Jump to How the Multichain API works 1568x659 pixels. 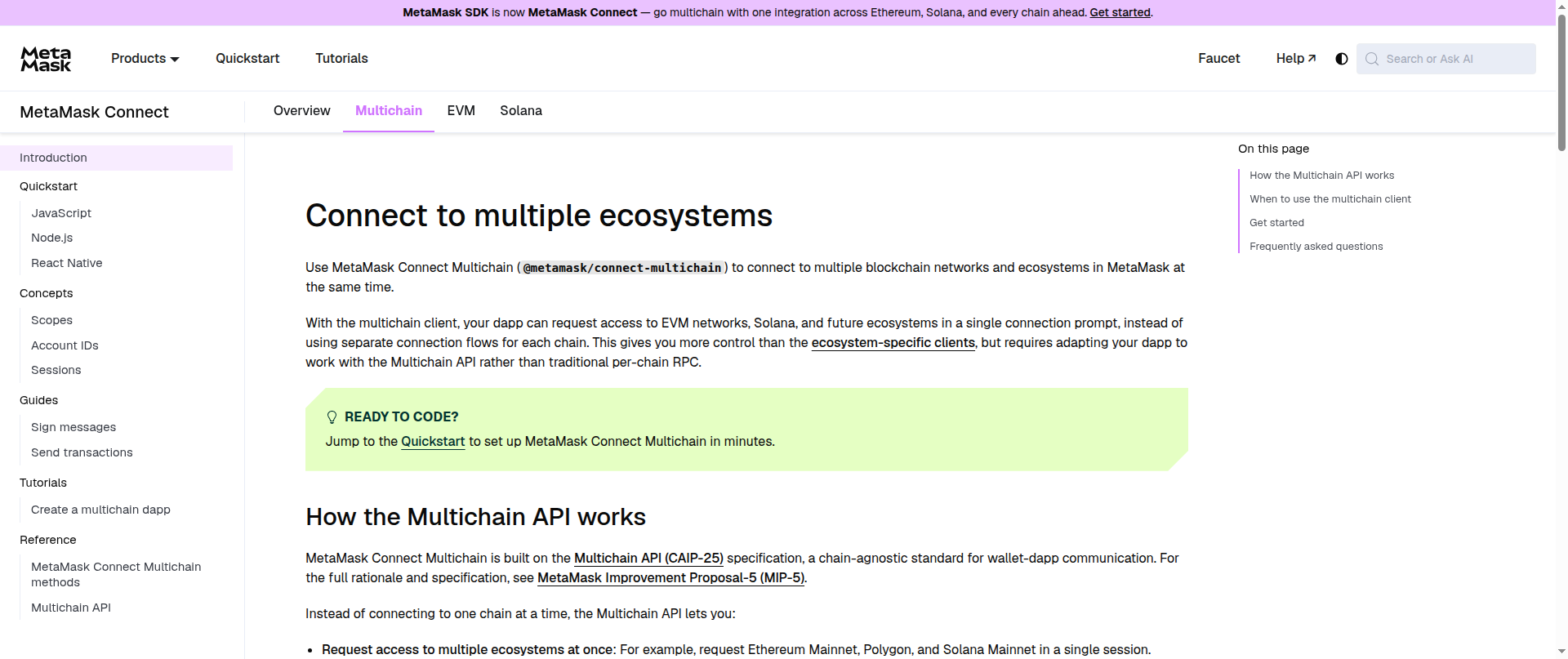1321,176
